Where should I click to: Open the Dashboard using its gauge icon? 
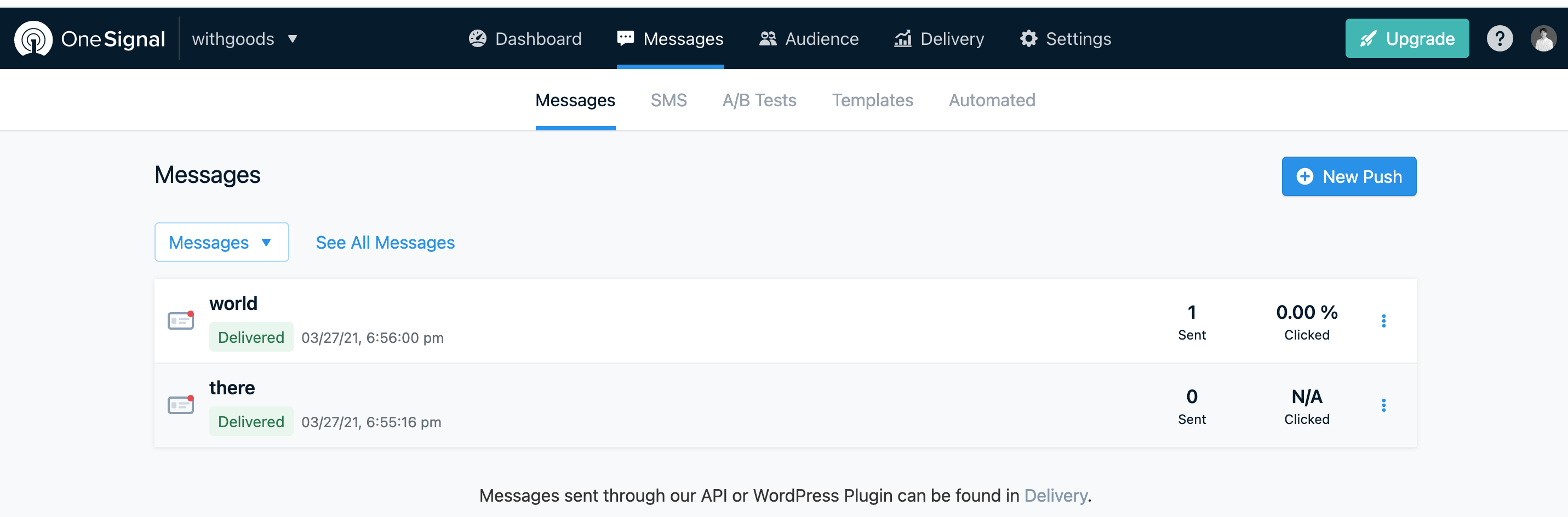[x=478, y=38]
